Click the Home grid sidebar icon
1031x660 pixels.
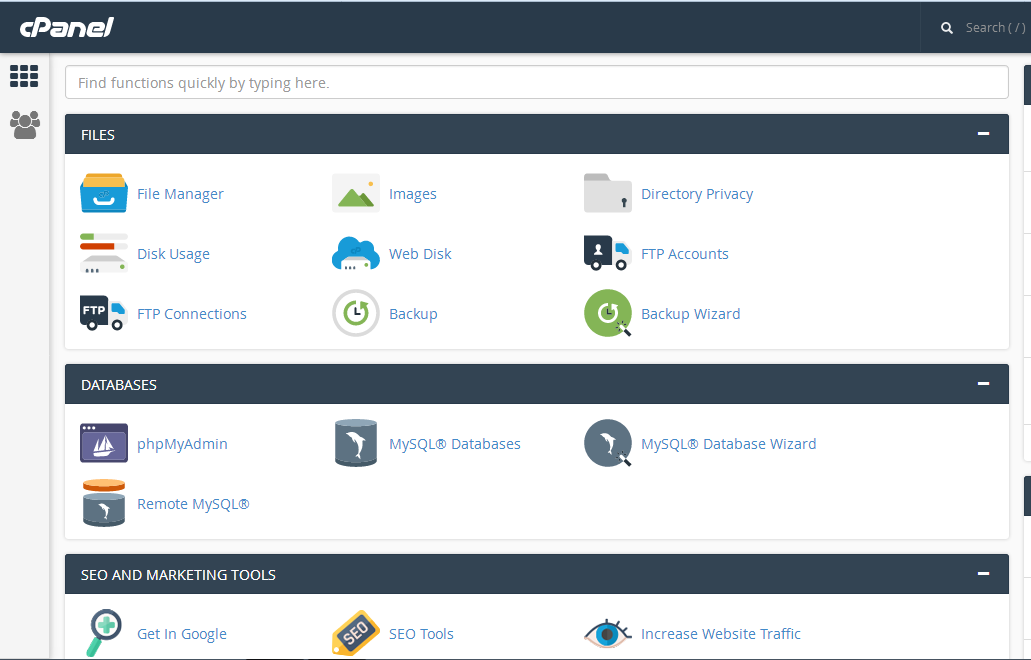pos(24,76)
